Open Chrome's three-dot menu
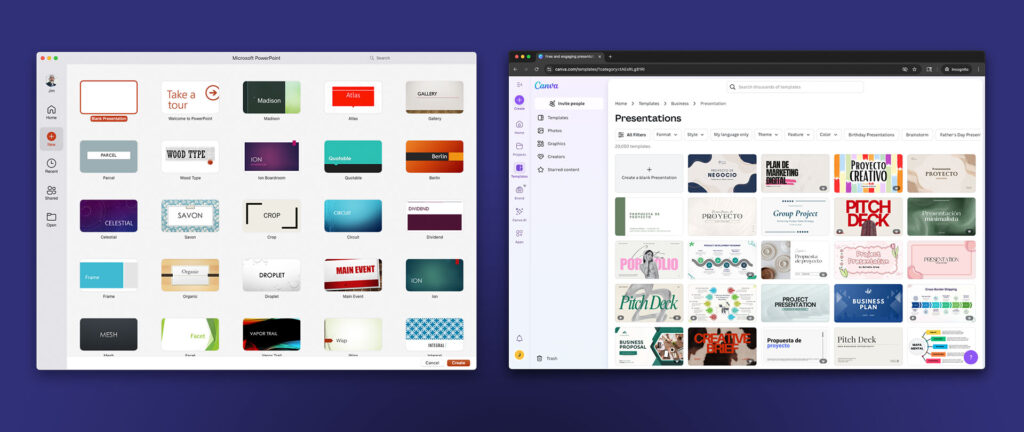Viewport: 1024px width, 432px height. click(x=978, y=69)
